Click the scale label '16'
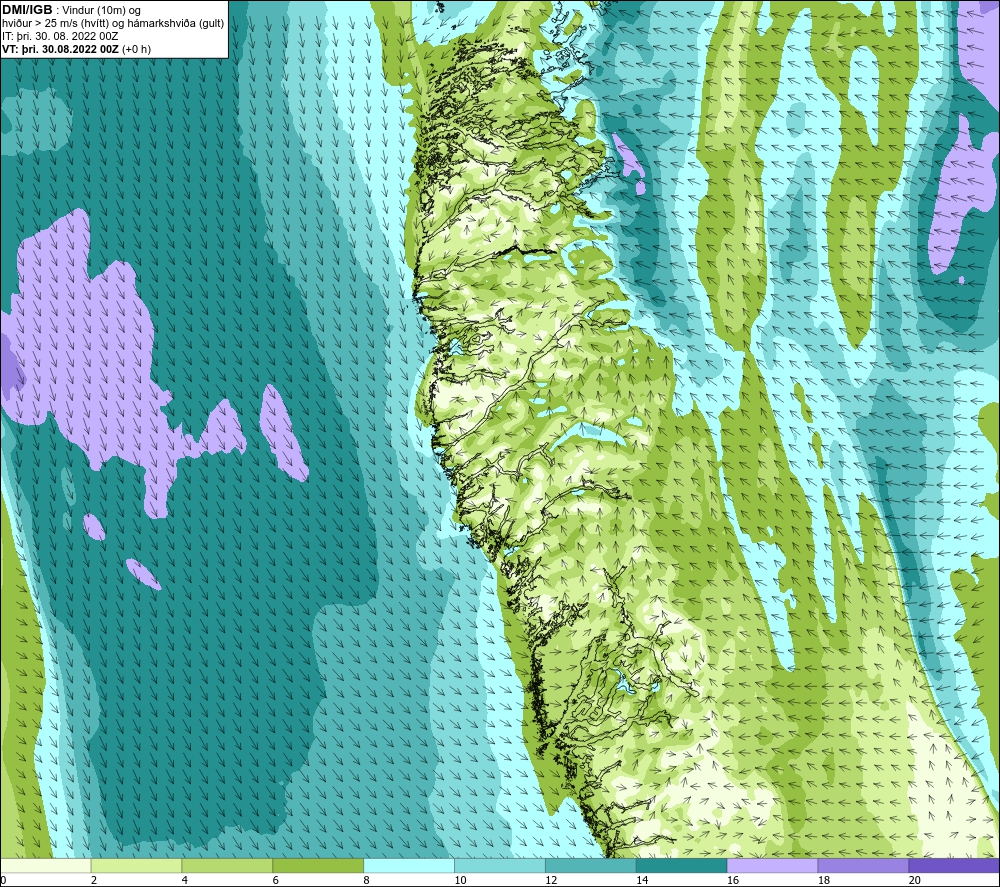 [x=733, y=880]
